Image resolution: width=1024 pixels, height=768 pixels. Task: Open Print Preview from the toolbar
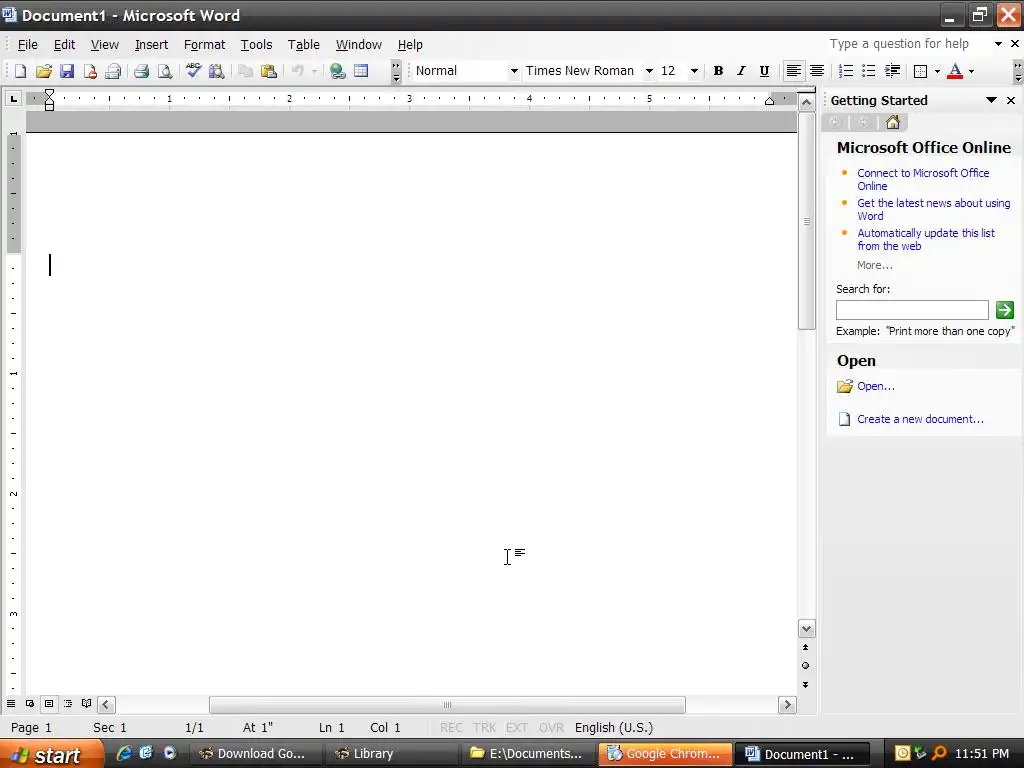[165, 71]
